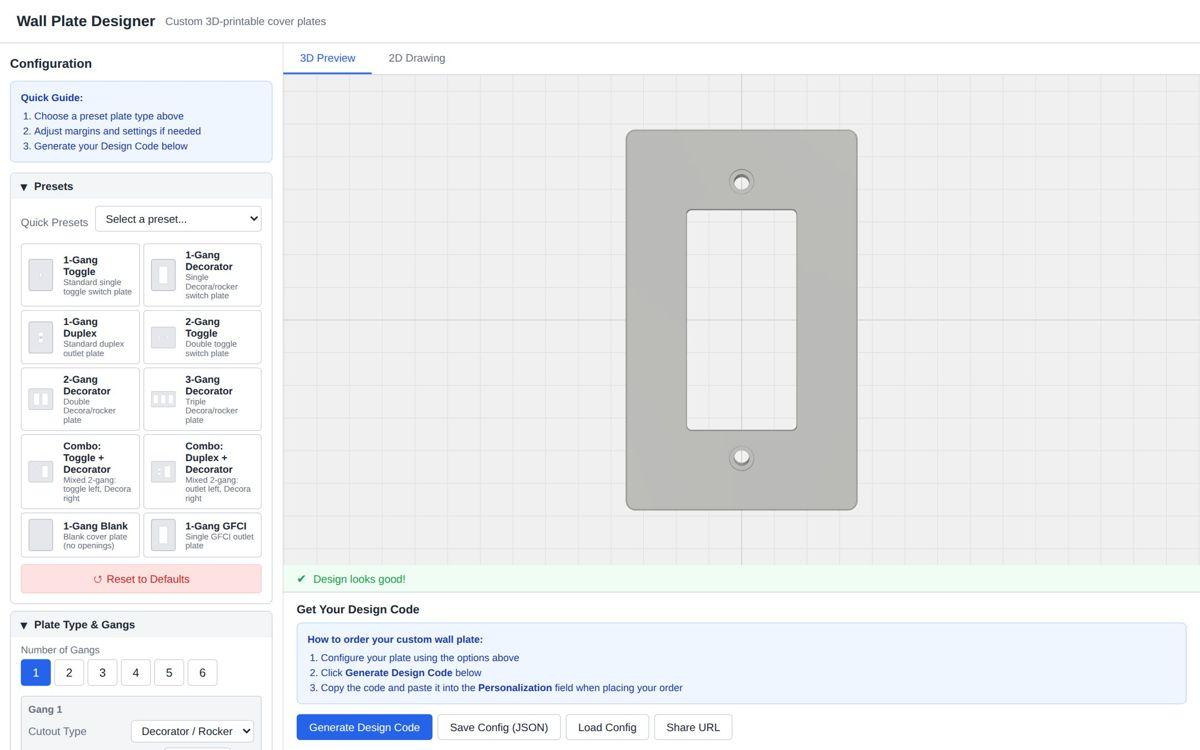Click Reset to Defaults button
This screenshot has width=1200, height=750.
pyautogui.click(x=141, y=579)
